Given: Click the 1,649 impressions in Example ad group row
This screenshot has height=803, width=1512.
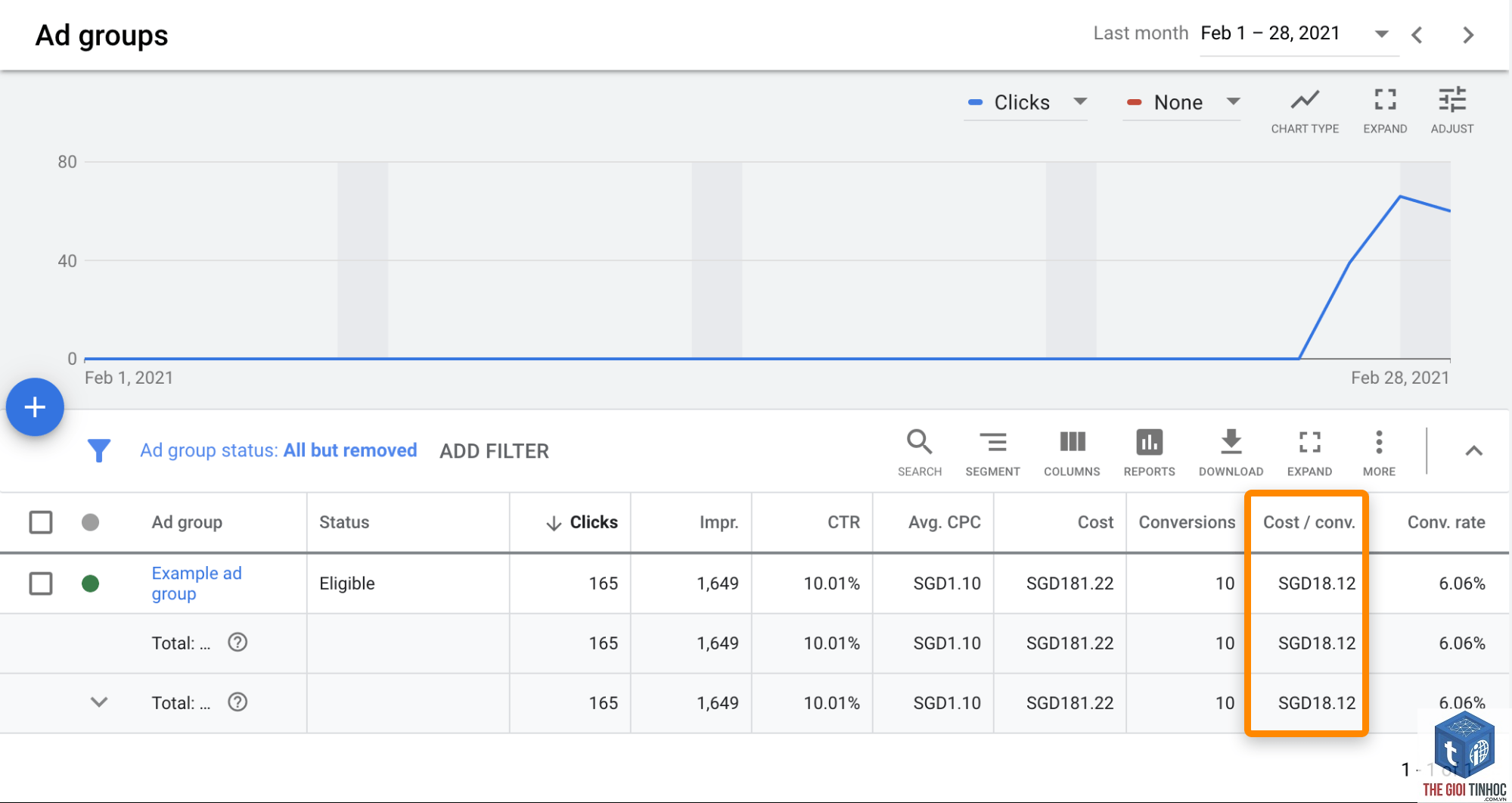Looking at the screenshot, I should [717, 584].
